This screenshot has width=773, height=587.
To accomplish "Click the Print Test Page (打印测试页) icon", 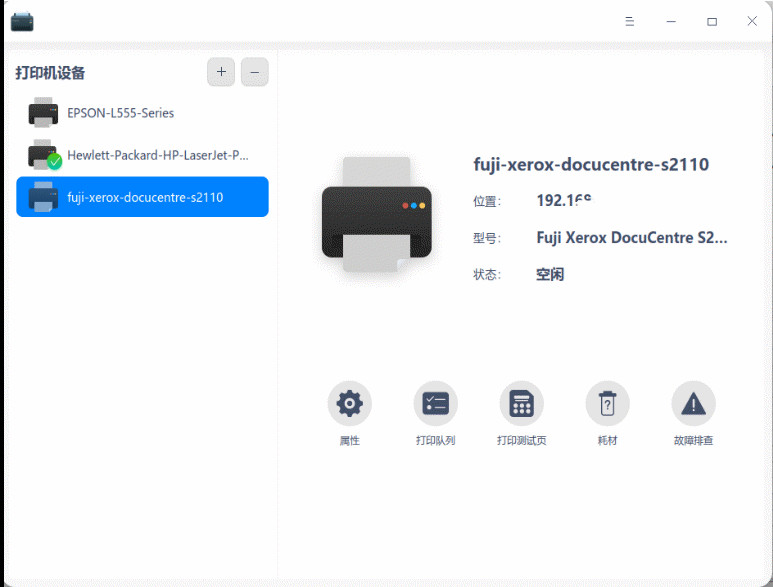I will (522, 403).
